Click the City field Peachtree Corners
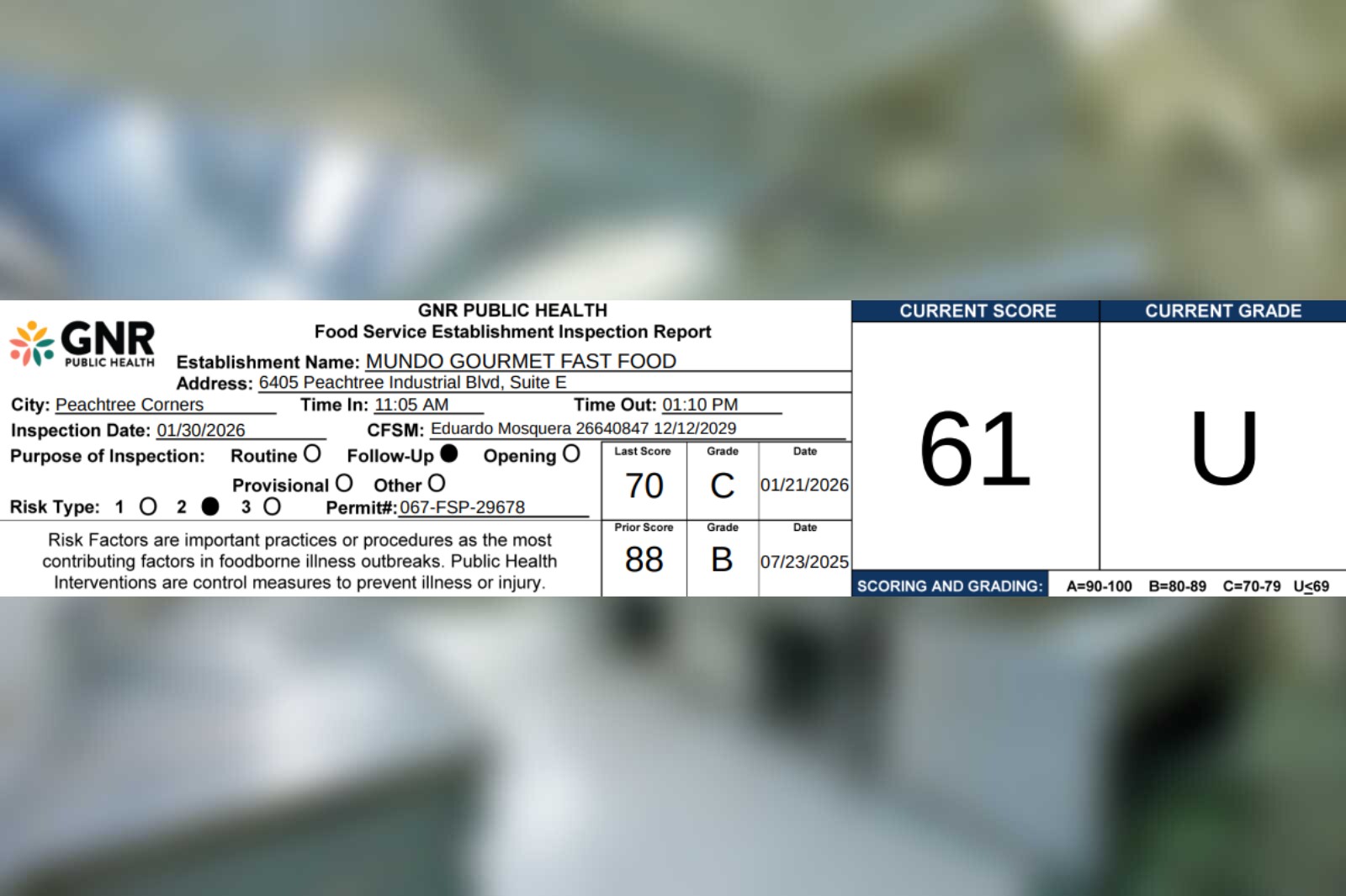The width and height of the screenshot is (1346, 896). 130,405
